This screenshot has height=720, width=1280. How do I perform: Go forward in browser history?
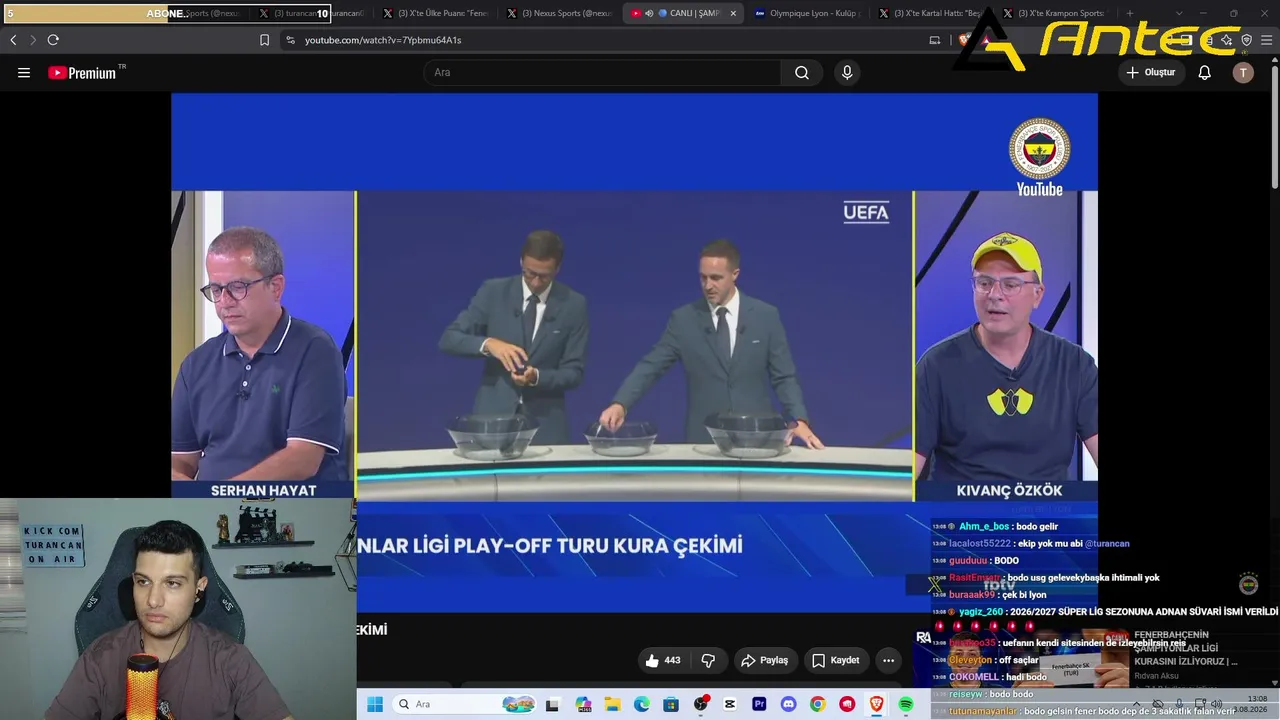click(33, 40)
